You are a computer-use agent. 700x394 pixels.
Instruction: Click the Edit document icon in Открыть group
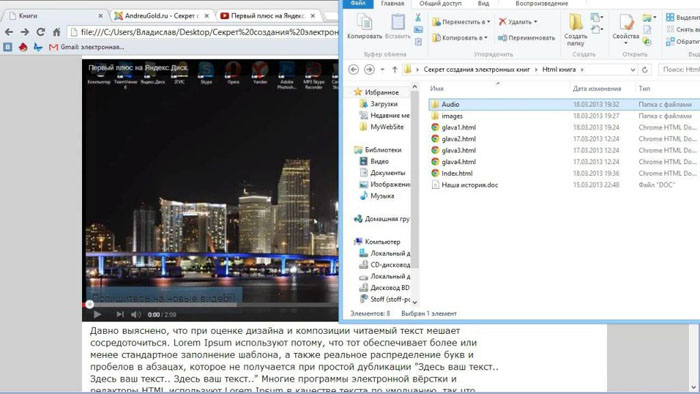coord(647,30)
